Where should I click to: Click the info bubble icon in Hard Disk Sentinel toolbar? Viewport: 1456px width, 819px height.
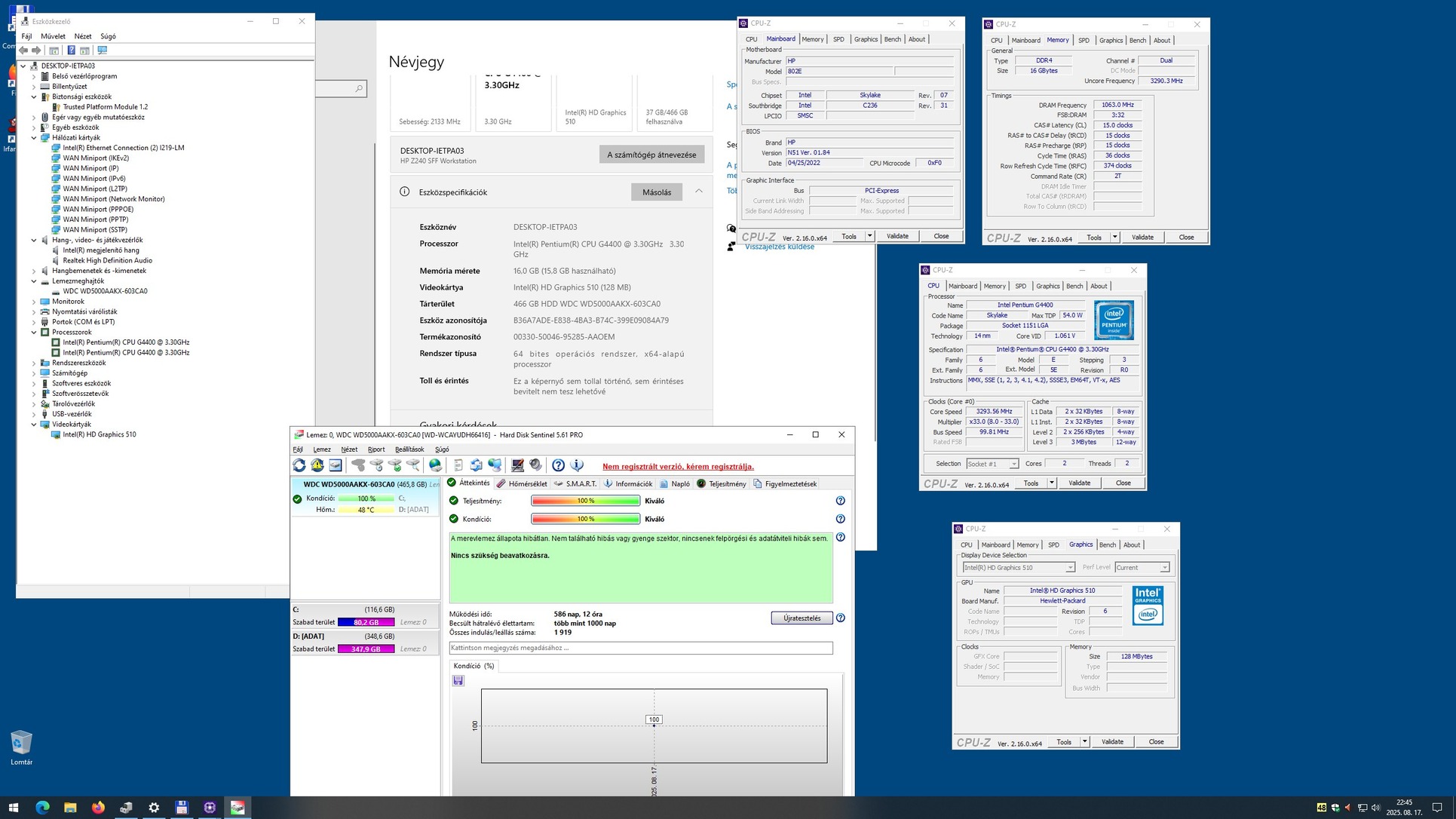(x=577, y=465)
